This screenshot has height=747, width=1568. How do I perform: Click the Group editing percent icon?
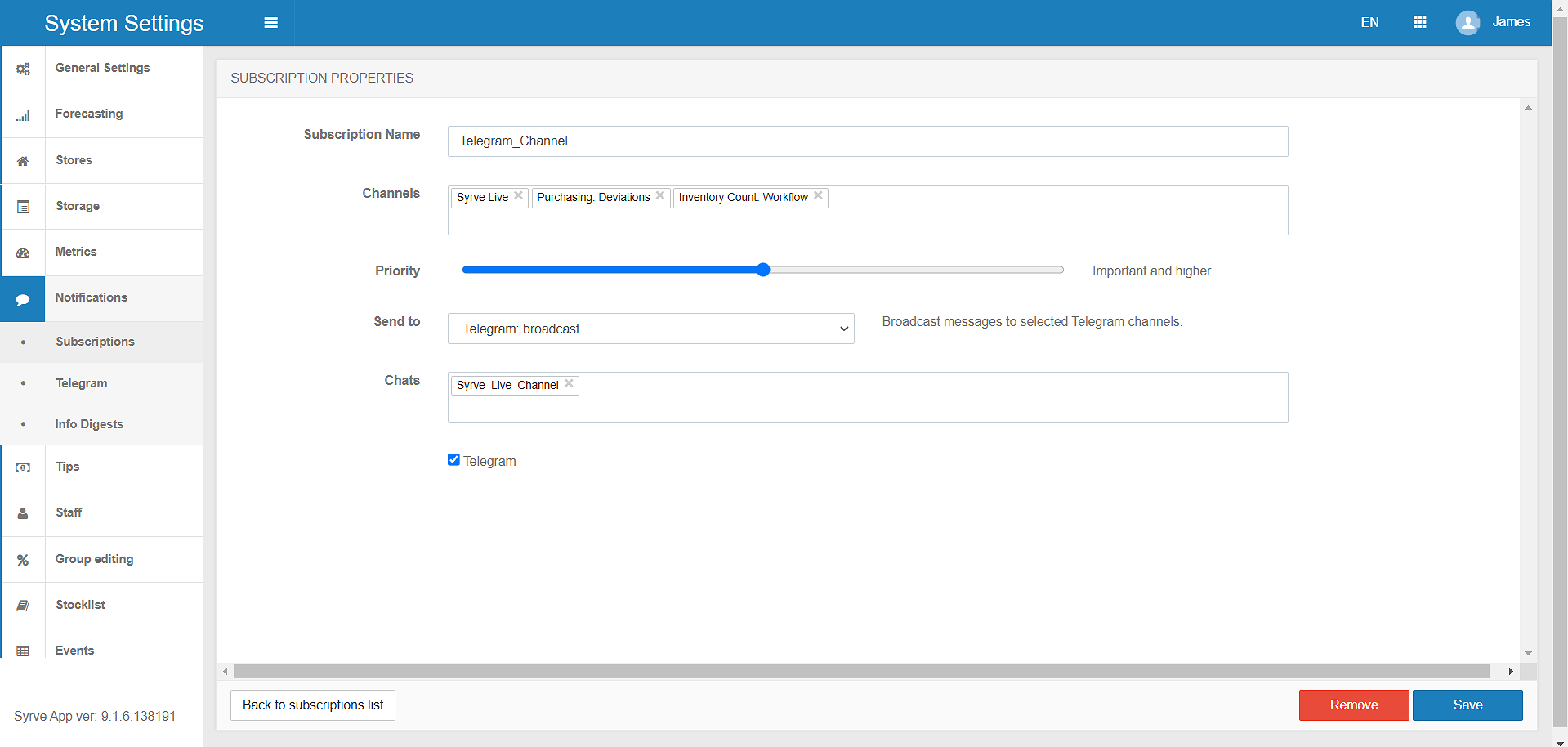(x=23, y=560)
